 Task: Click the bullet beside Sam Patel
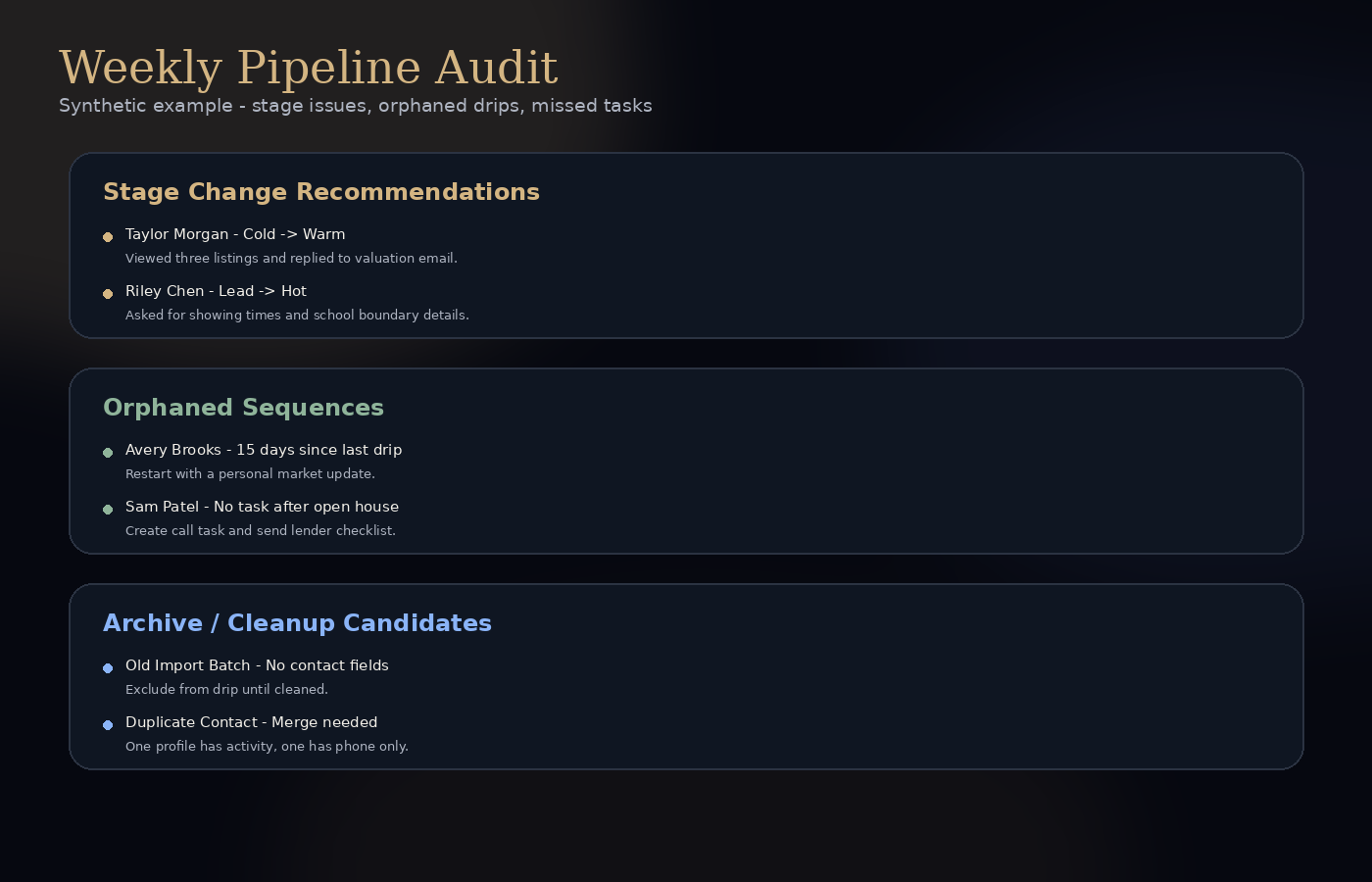click(x=108, y=510)
